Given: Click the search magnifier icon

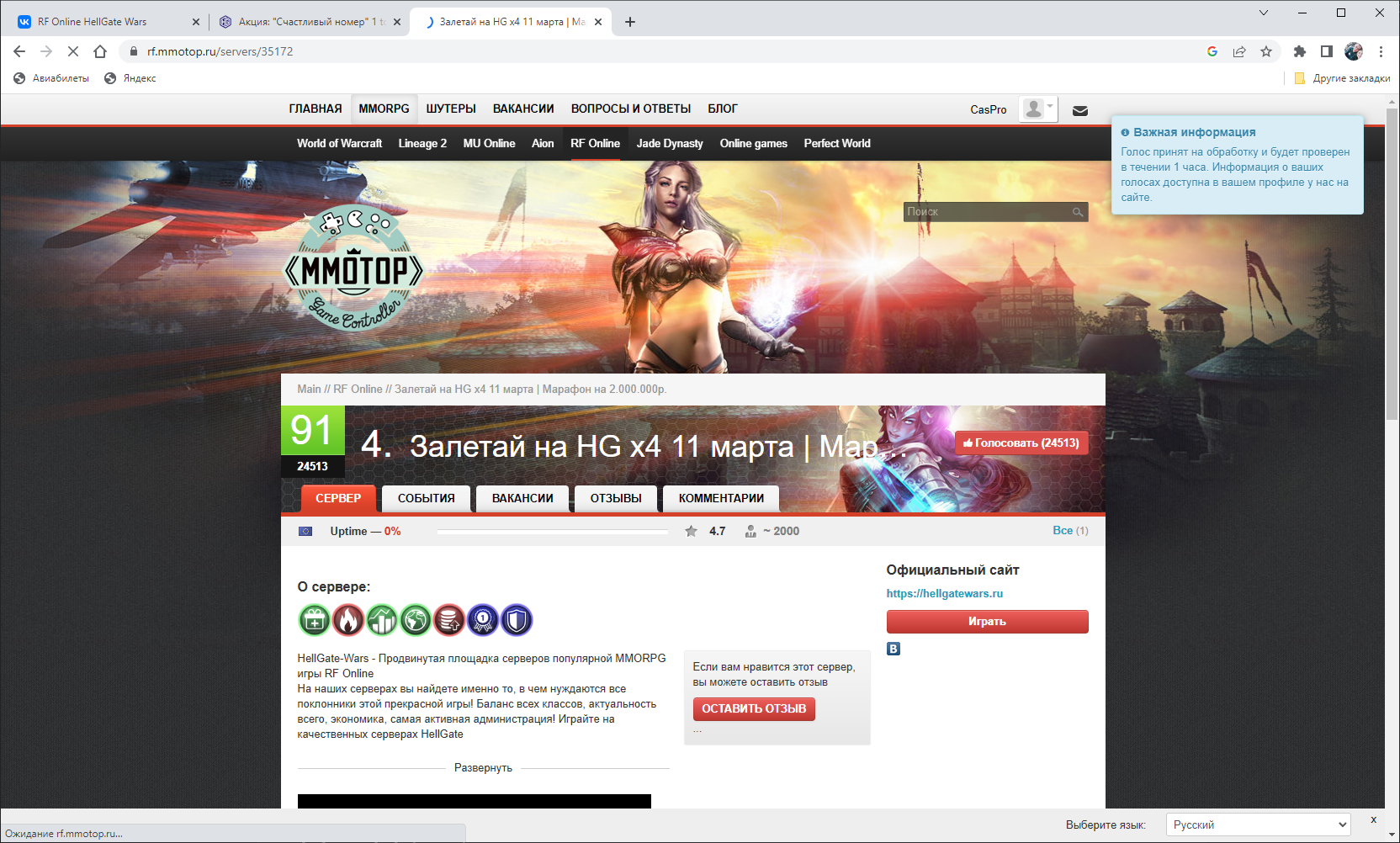Looking at the screenshot, I should click(1077, 212).
